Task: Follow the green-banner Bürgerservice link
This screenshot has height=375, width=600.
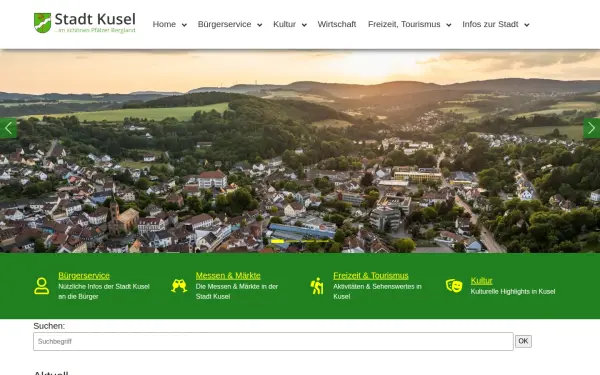Action: (x=84, y=276)
